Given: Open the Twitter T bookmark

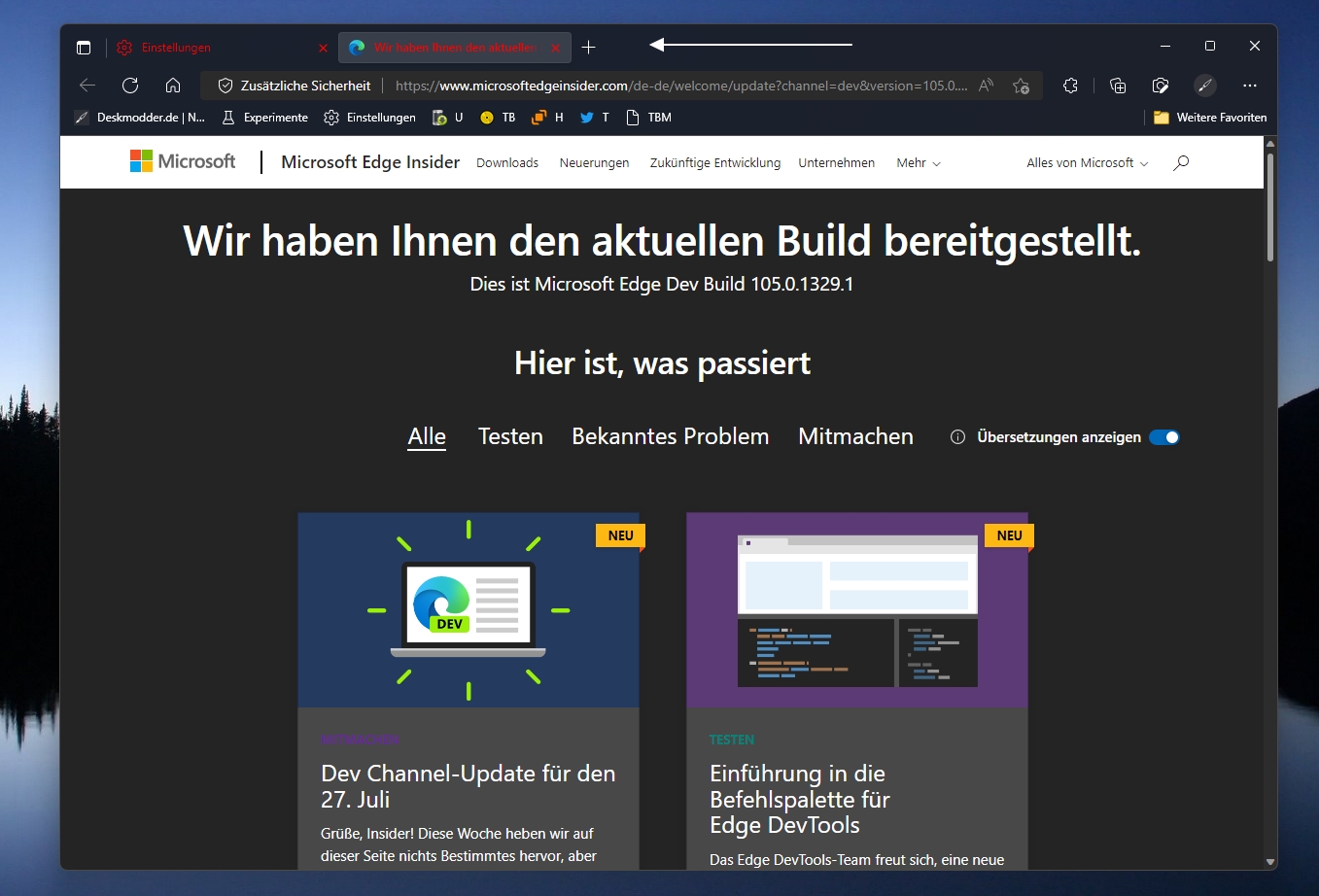Looking at the screenshot, I should (595, 118).
